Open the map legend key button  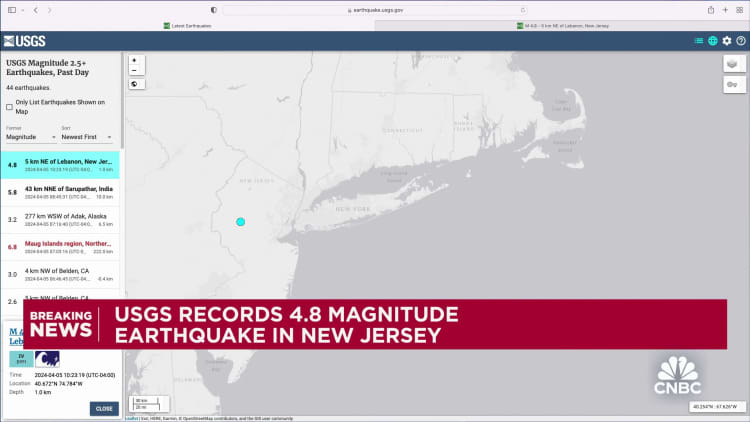[x=733, y=85]
